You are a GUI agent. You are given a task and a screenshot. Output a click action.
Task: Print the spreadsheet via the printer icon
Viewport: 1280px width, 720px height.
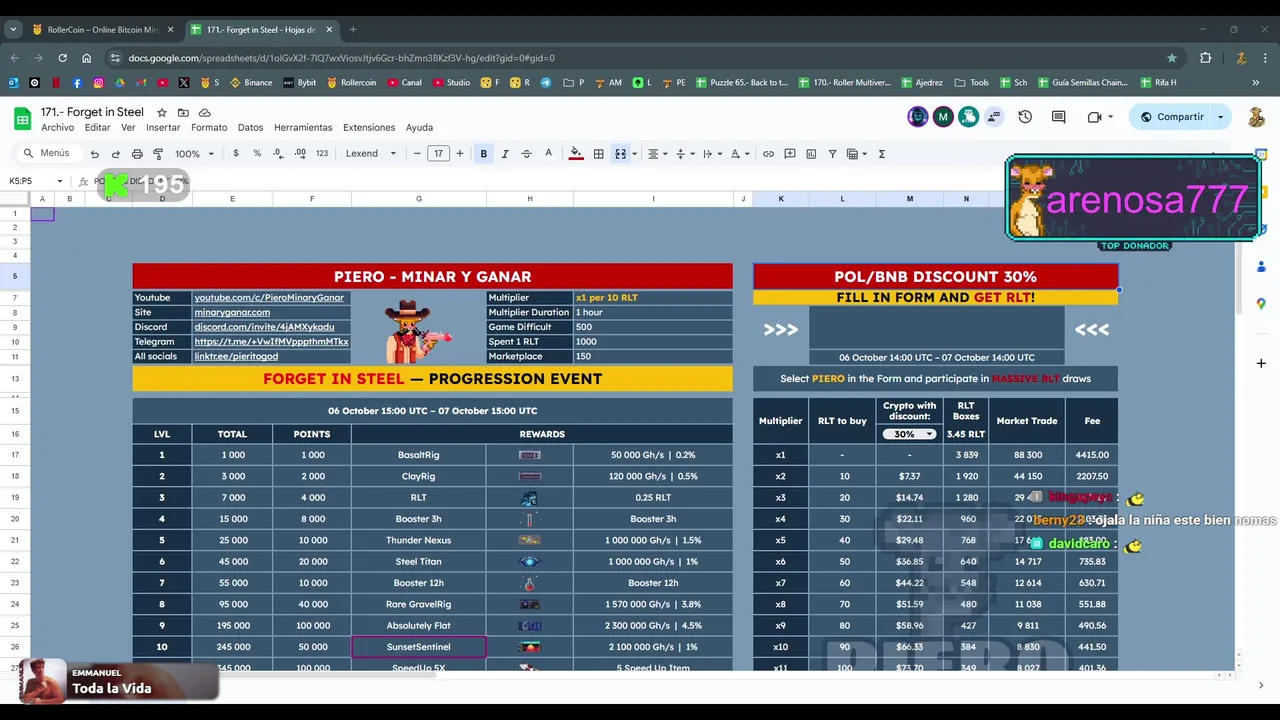point(137,154)
